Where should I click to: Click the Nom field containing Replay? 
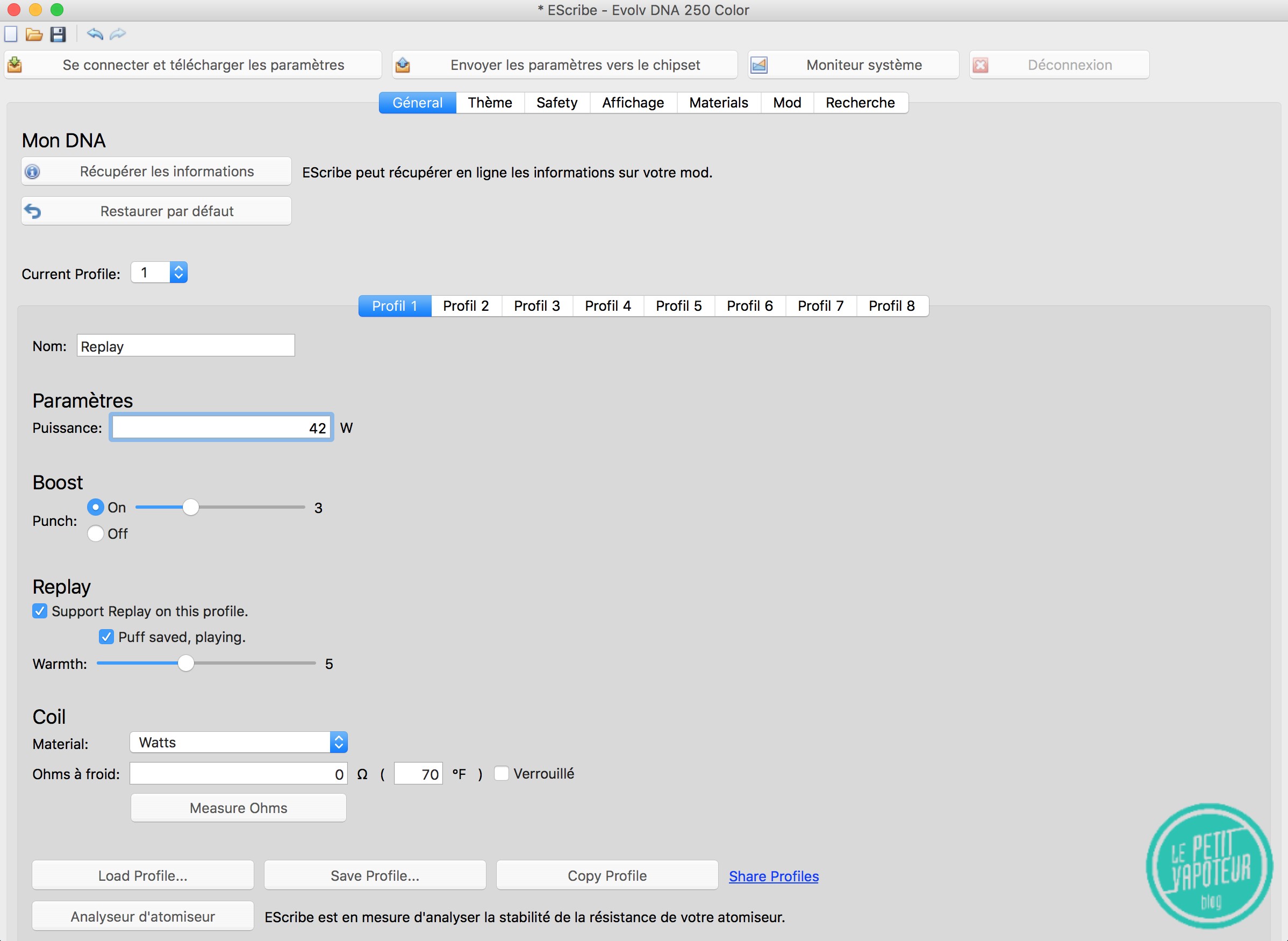click(185, 346)
